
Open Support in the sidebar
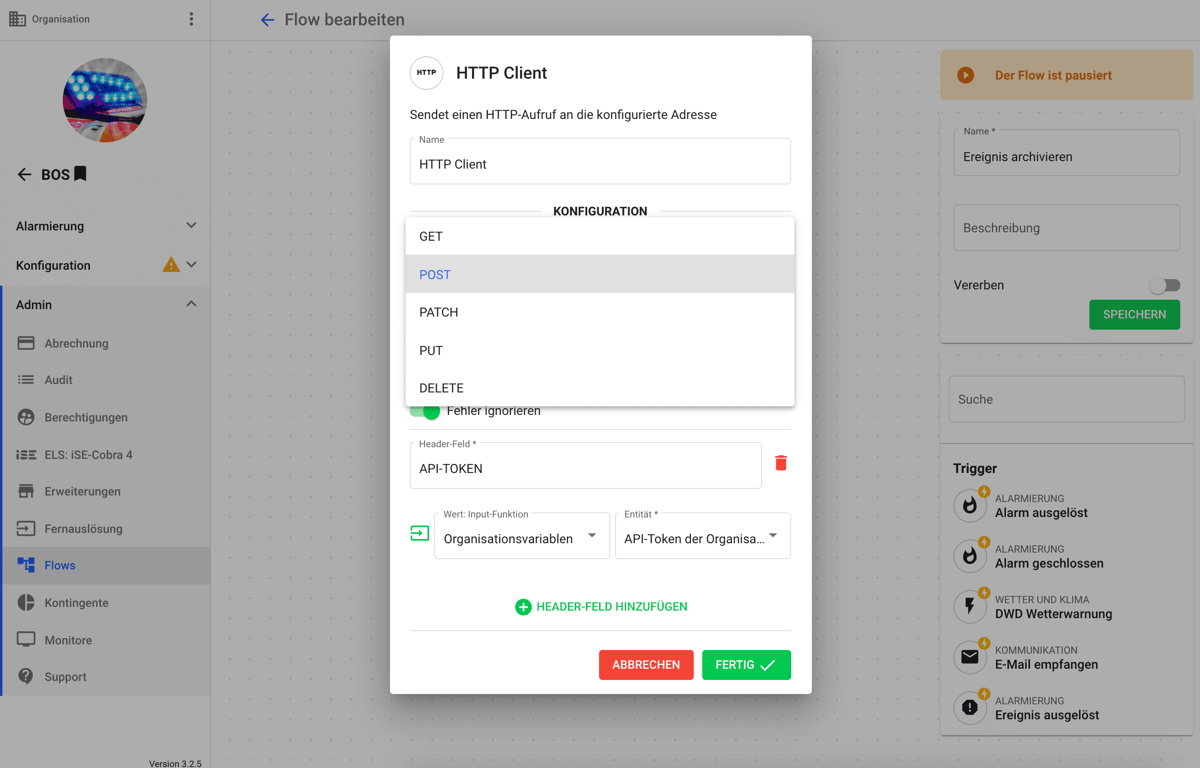105,677
